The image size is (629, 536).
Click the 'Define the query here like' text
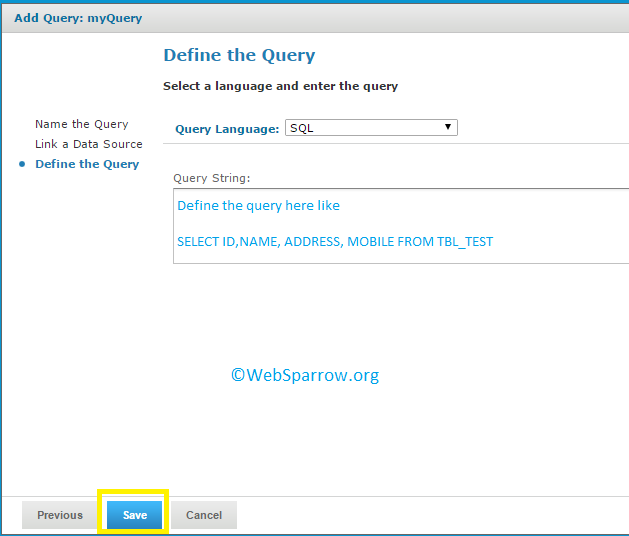point(258,205)
